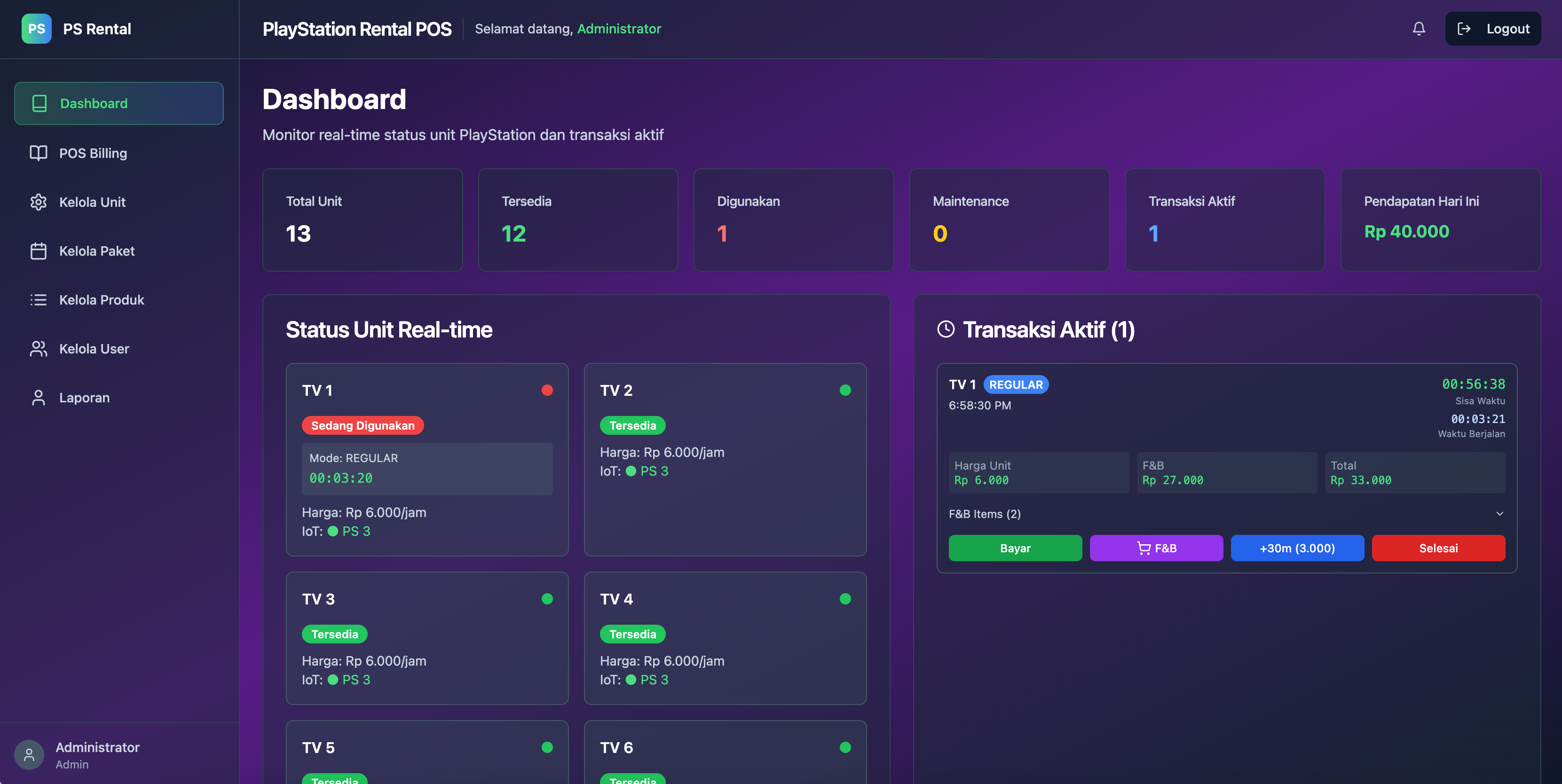
Task: Click the IoT indicator dot on TV 3
Action: click(x=333, y=680)
